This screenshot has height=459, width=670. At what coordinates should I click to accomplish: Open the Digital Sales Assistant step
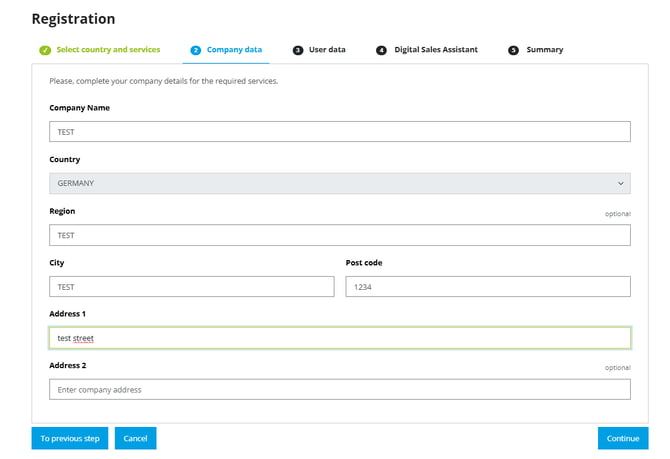pos(436,50)
